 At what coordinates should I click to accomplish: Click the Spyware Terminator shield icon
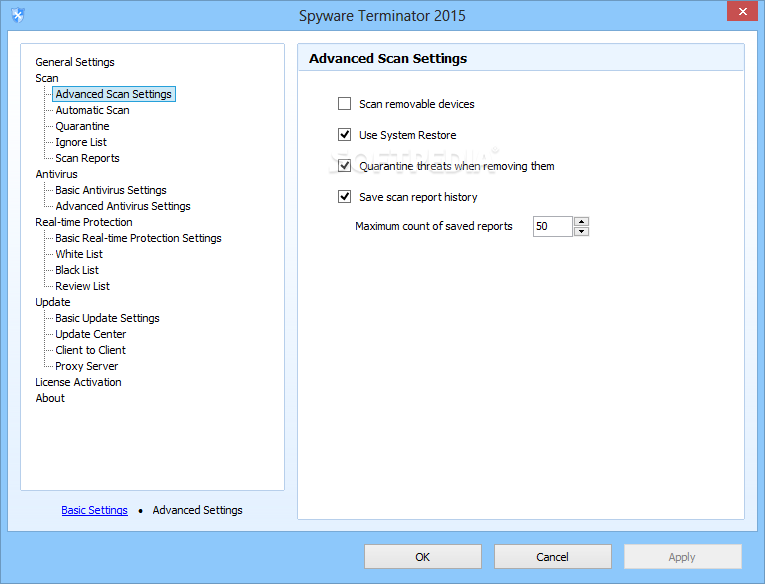tap(18, 15)
